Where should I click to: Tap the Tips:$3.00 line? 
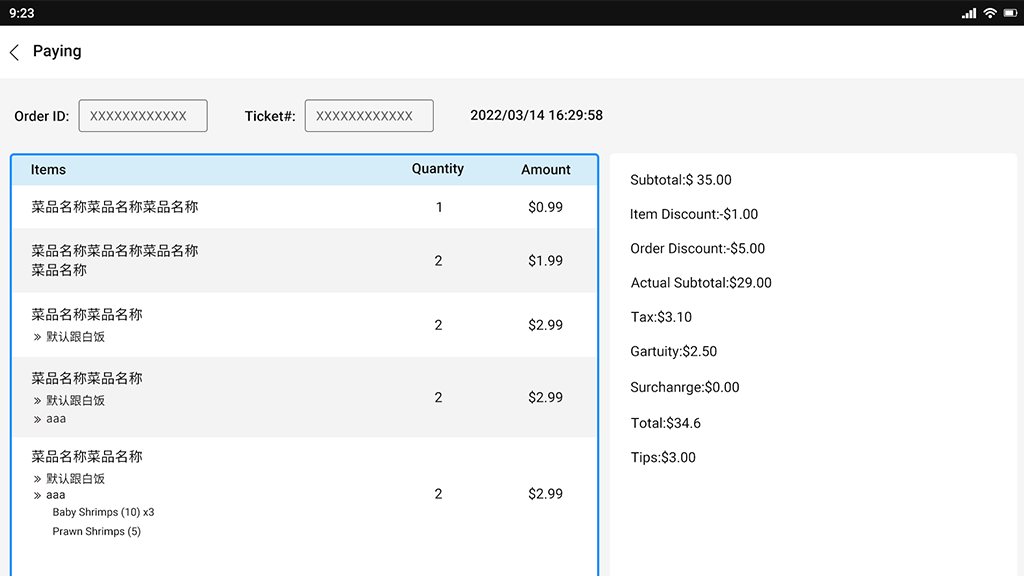663,458
